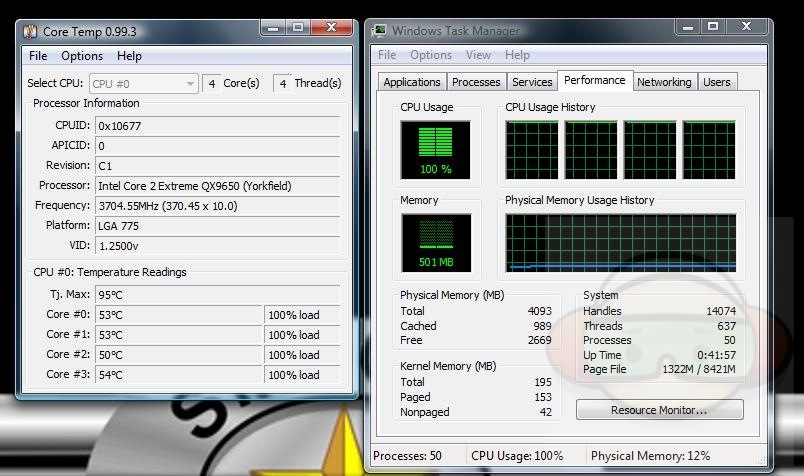Screen dimensions: 804x476
Task: Minimize the Core Temp window
Action: (x=272, y=28)
